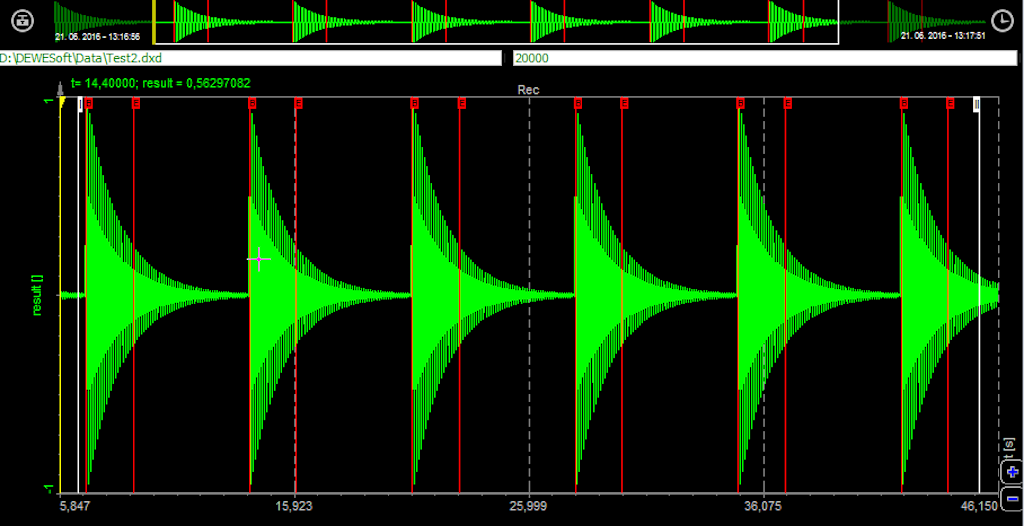Screen dimensions: 1024x526
Task: Select the sixth red B trigger marker
Action: click(904, 103)
